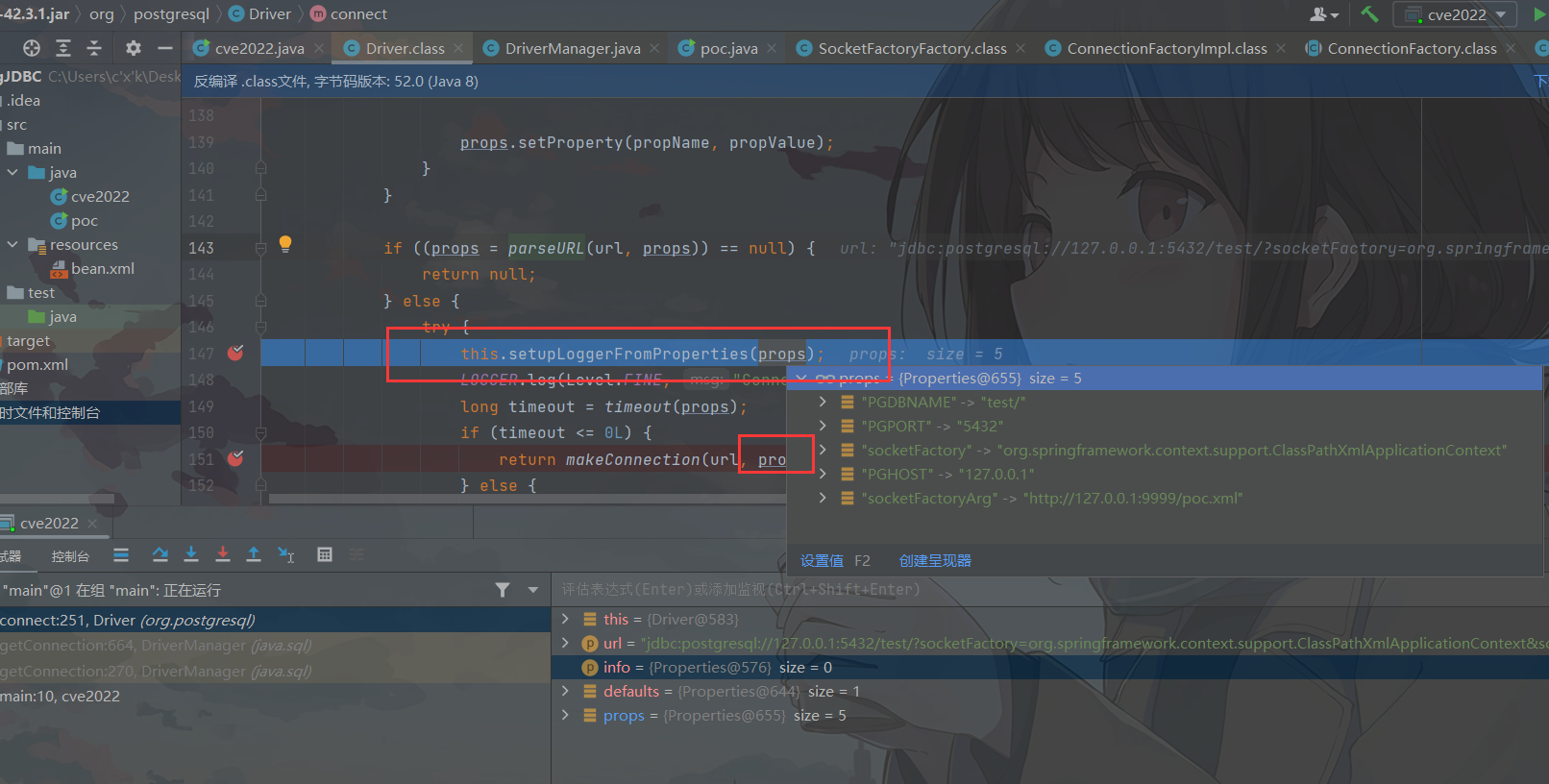Click the postgresql breadcrumb

pyautogui.click(x=171, y=14)
